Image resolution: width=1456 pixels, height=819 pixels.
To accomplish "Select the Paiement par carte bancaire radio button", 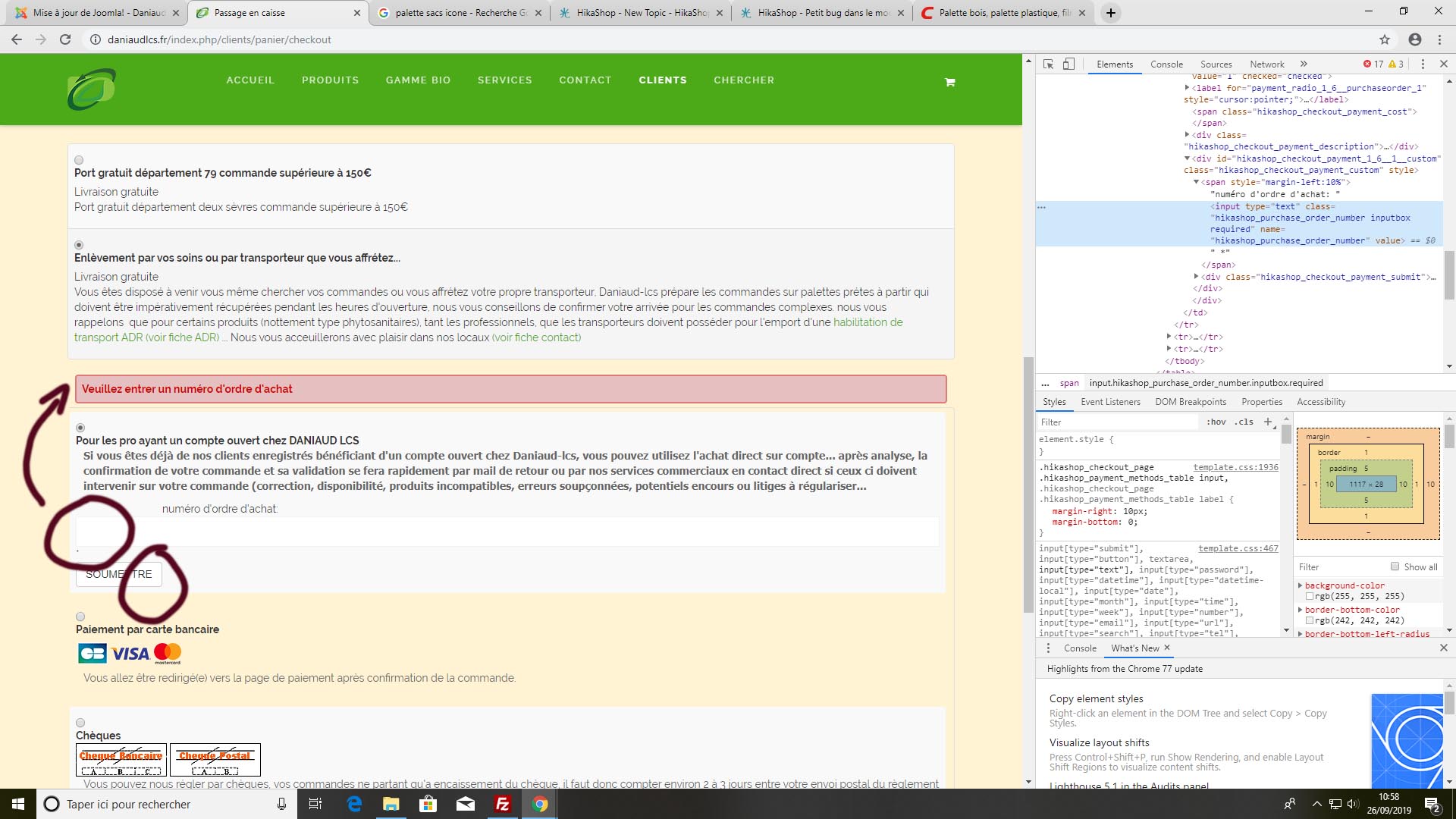I will pyautogui.click(x=80, y=617).
